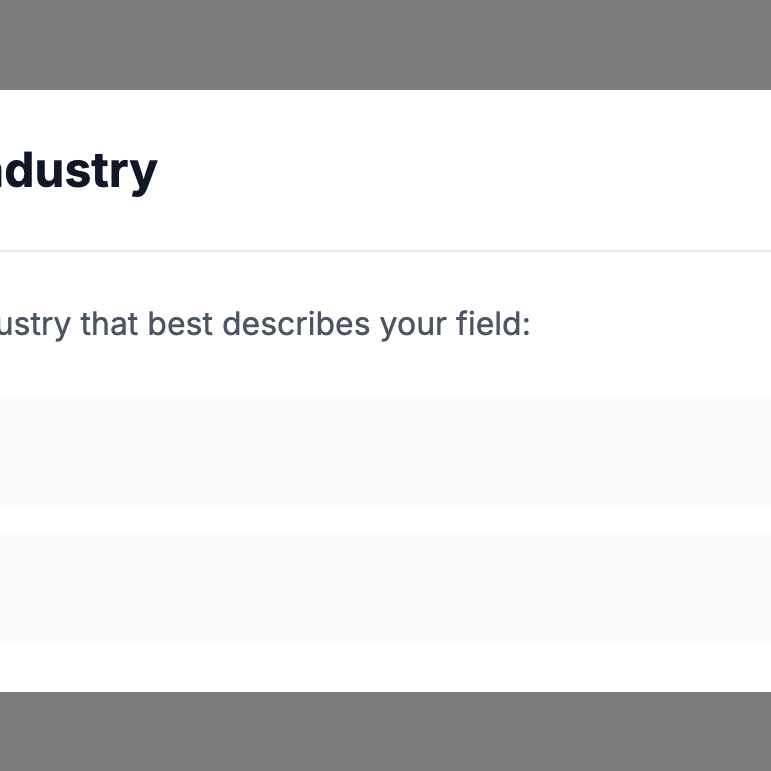The image size is (771, 771).
Task: Click blank header area right of the heading
Action: click(x=460, y=171)
